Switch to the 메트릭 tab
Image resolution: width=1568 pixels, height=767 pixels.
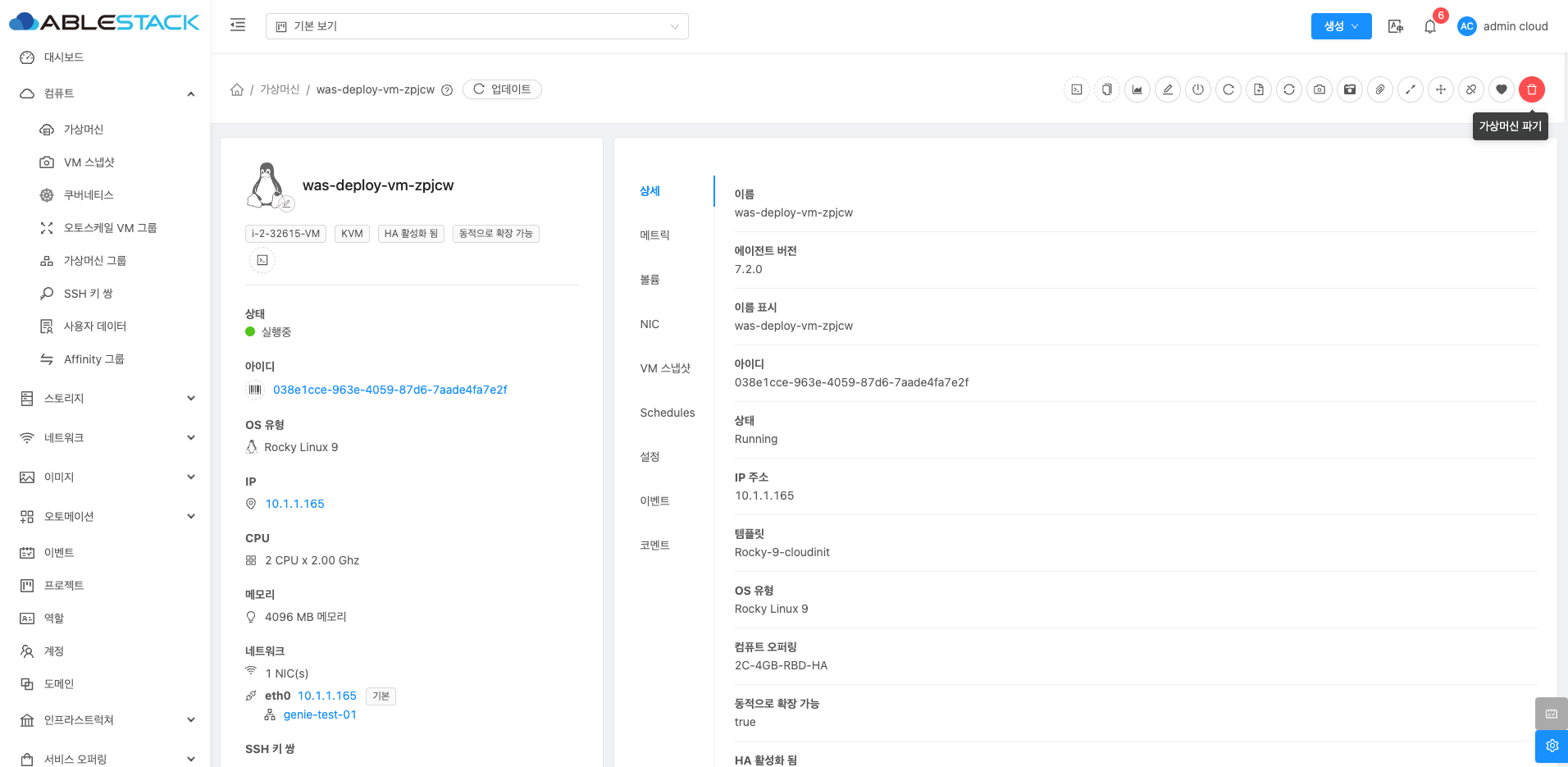pyautogui.click(x=654, y=235)
